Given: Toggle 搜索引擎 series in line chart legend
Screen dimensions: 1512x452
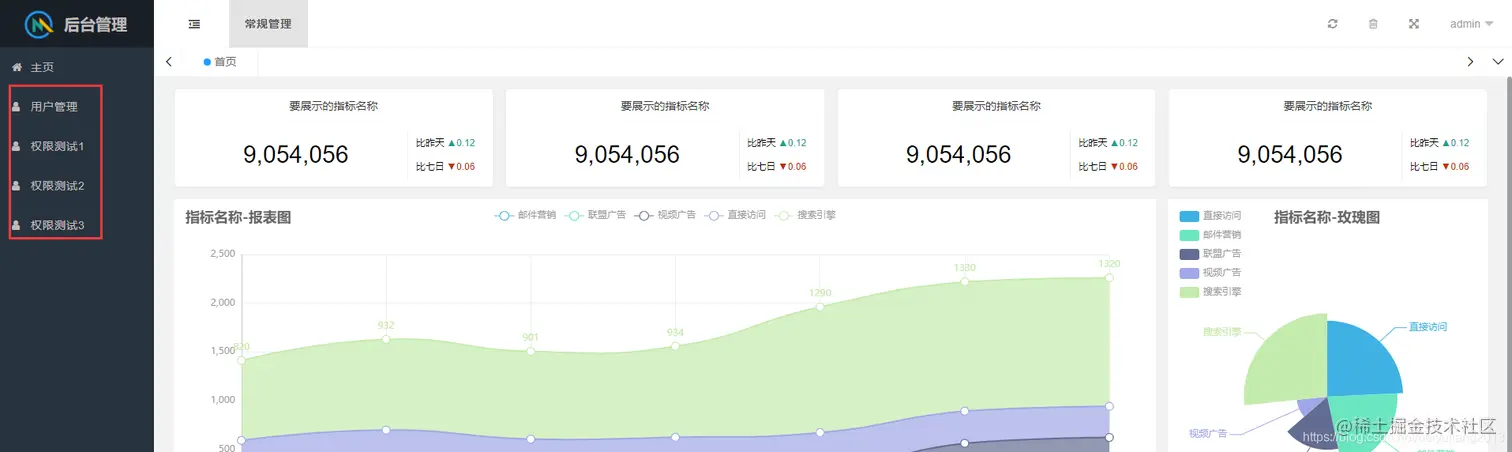Looking at the screenshot, I should click(x=805, y=215).
